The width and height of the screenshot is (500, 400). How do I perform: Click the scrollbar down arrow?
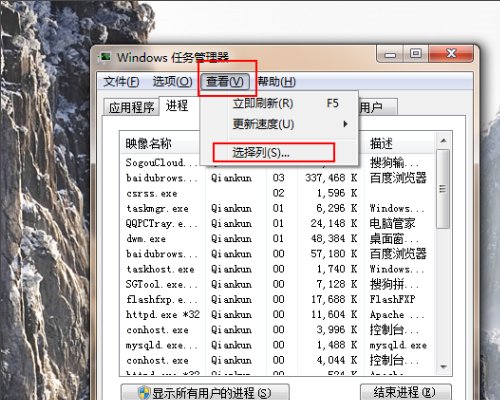[443, 367]
